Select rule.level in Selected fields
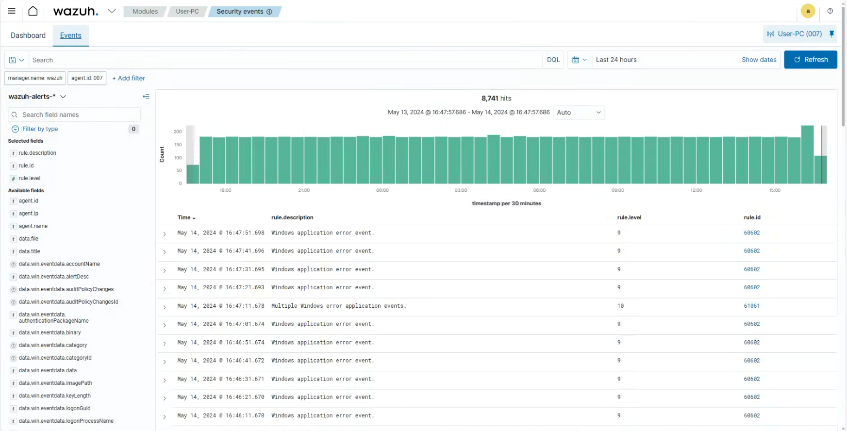The image size is (847, 431). (29, 178)
